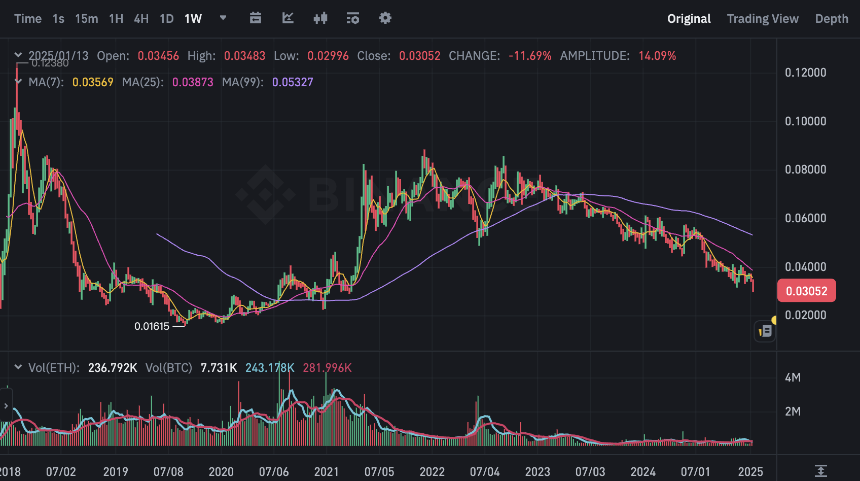
Task: Click the order book icon near price axis
Action: coord(765,331)
